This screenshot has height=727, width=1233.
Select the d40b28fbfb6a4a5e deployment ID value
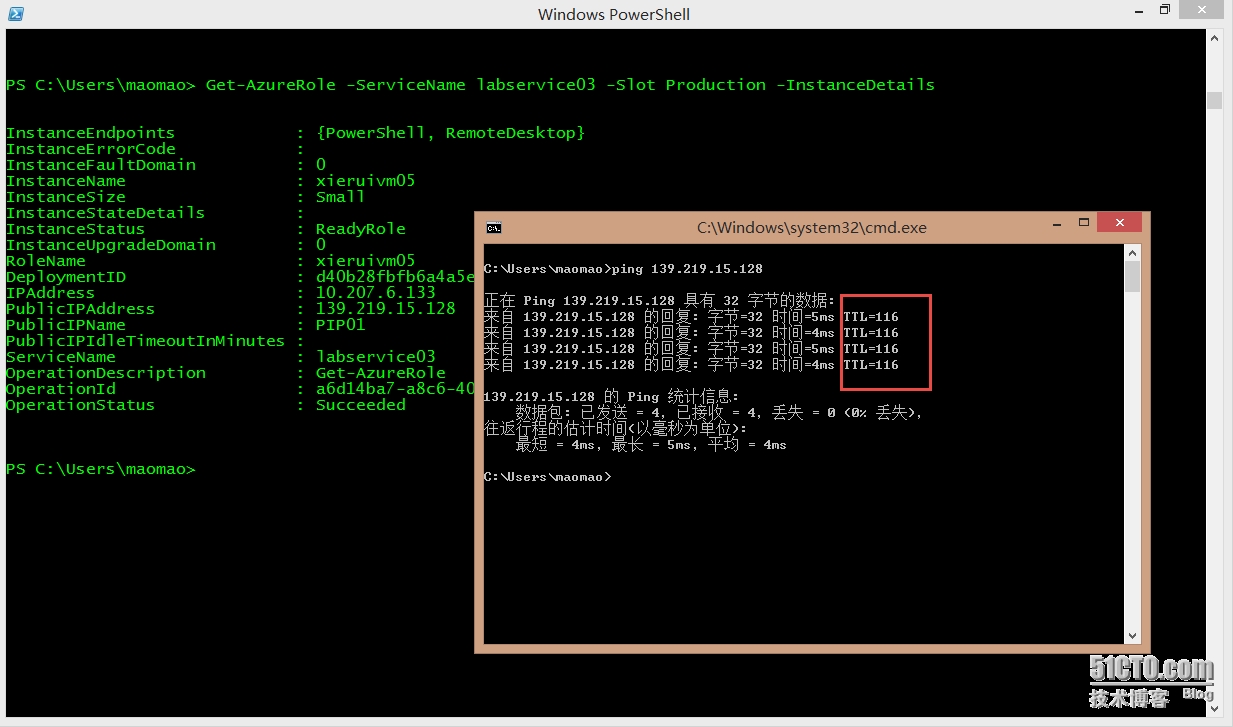pos(394,277)
